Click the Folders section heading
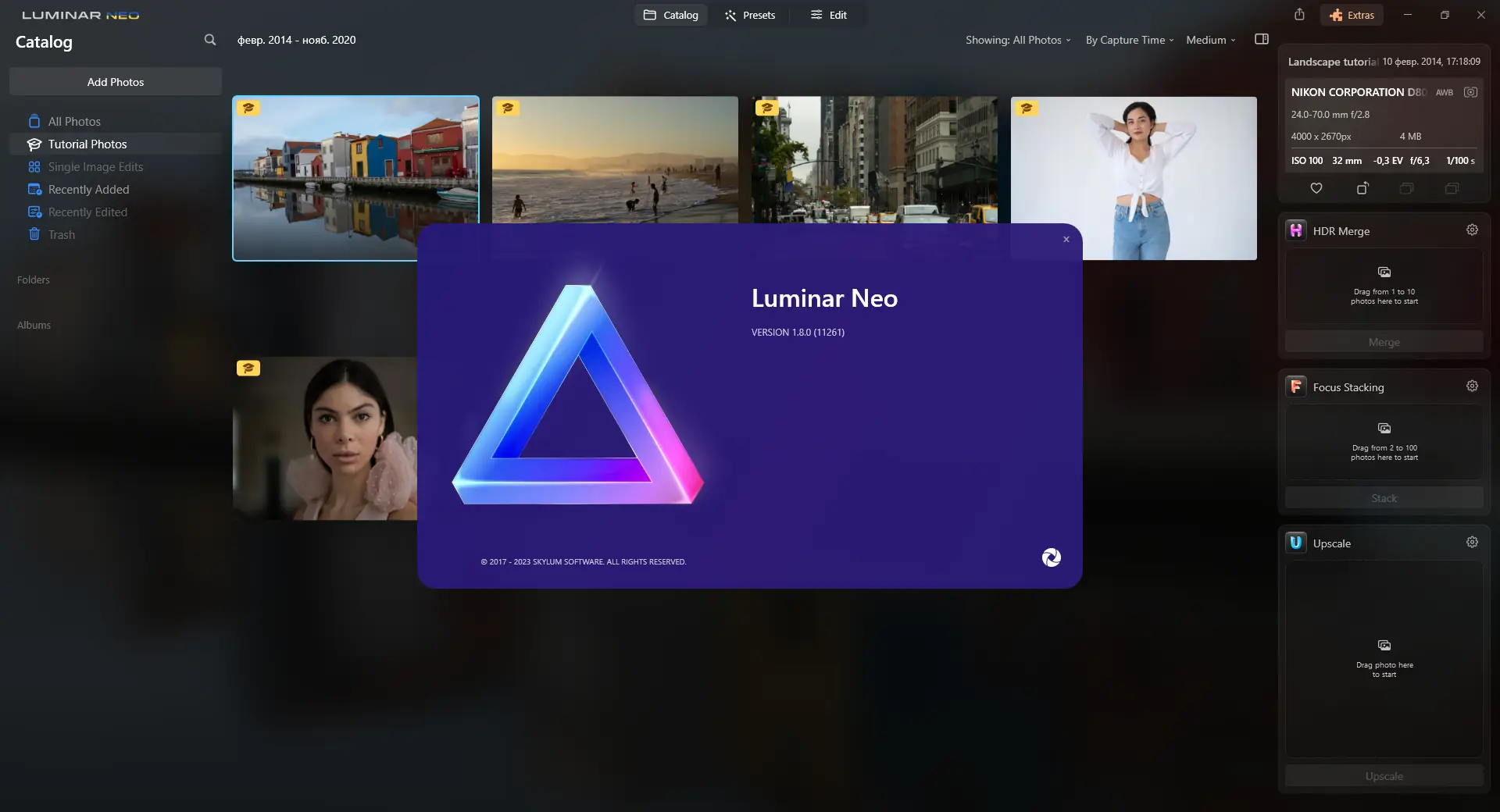Image resolution: width=1500 pixels, height=812 pixels. click(x=34, y=280)
